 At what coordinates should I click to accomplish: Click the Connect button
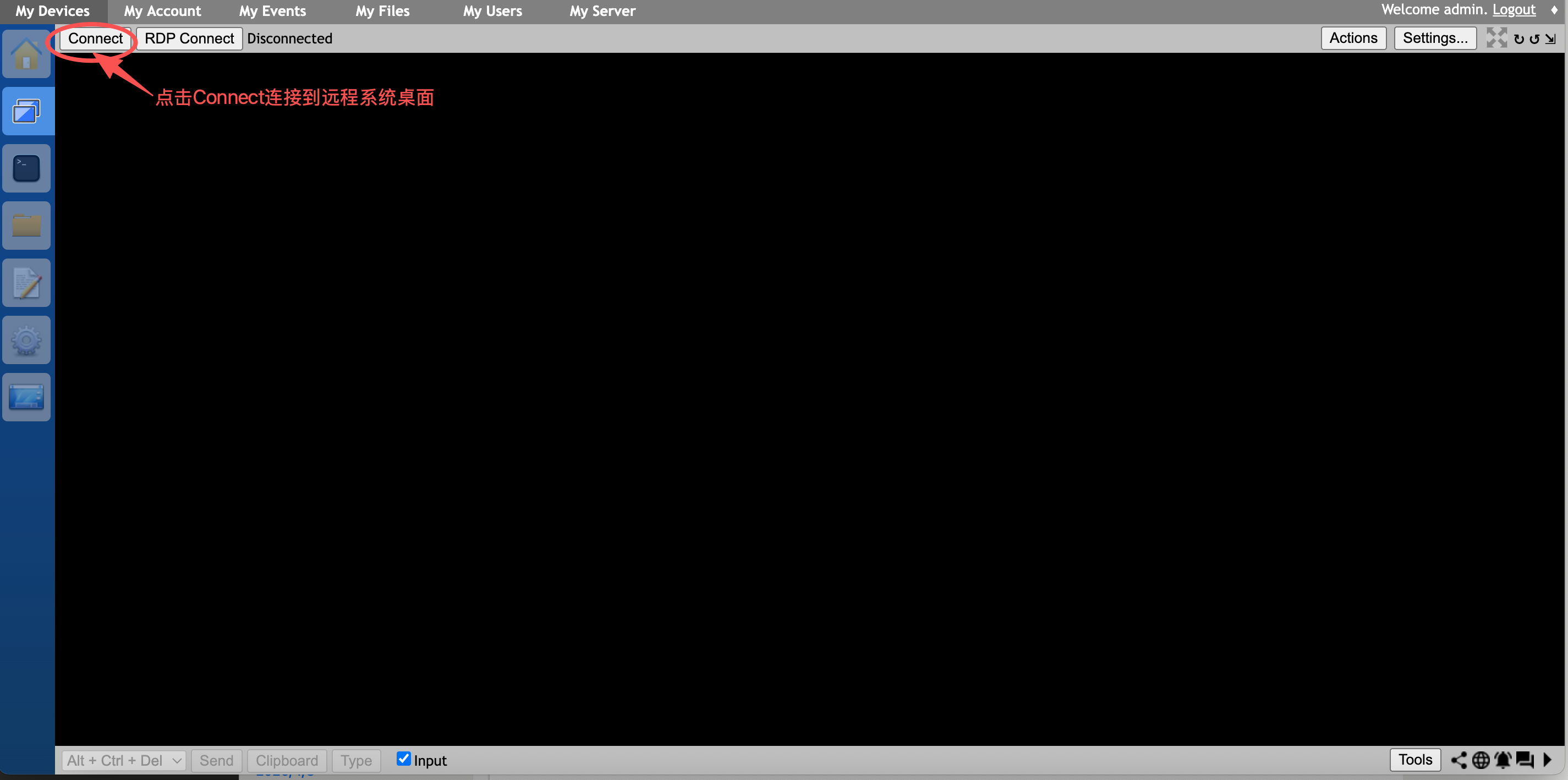pos(95,39)
